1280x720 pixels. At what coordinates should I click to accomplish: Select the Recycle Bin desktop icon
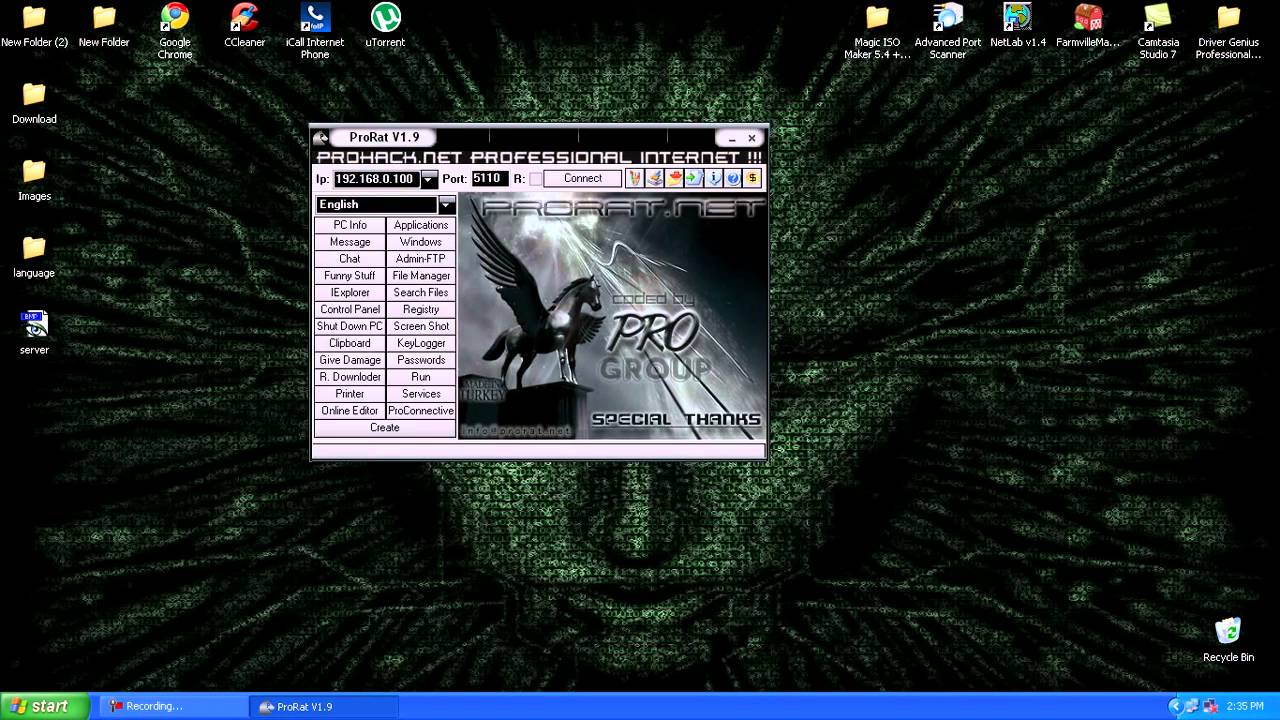(x=1228, y=640)
